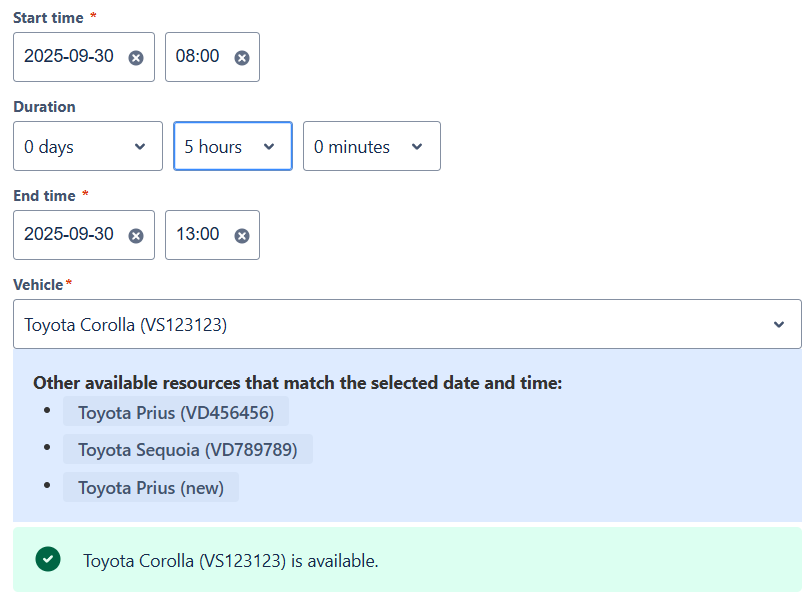Click the Toyota Corolla availability message
Screen dimensions: 812x606
tap(231, 561)
